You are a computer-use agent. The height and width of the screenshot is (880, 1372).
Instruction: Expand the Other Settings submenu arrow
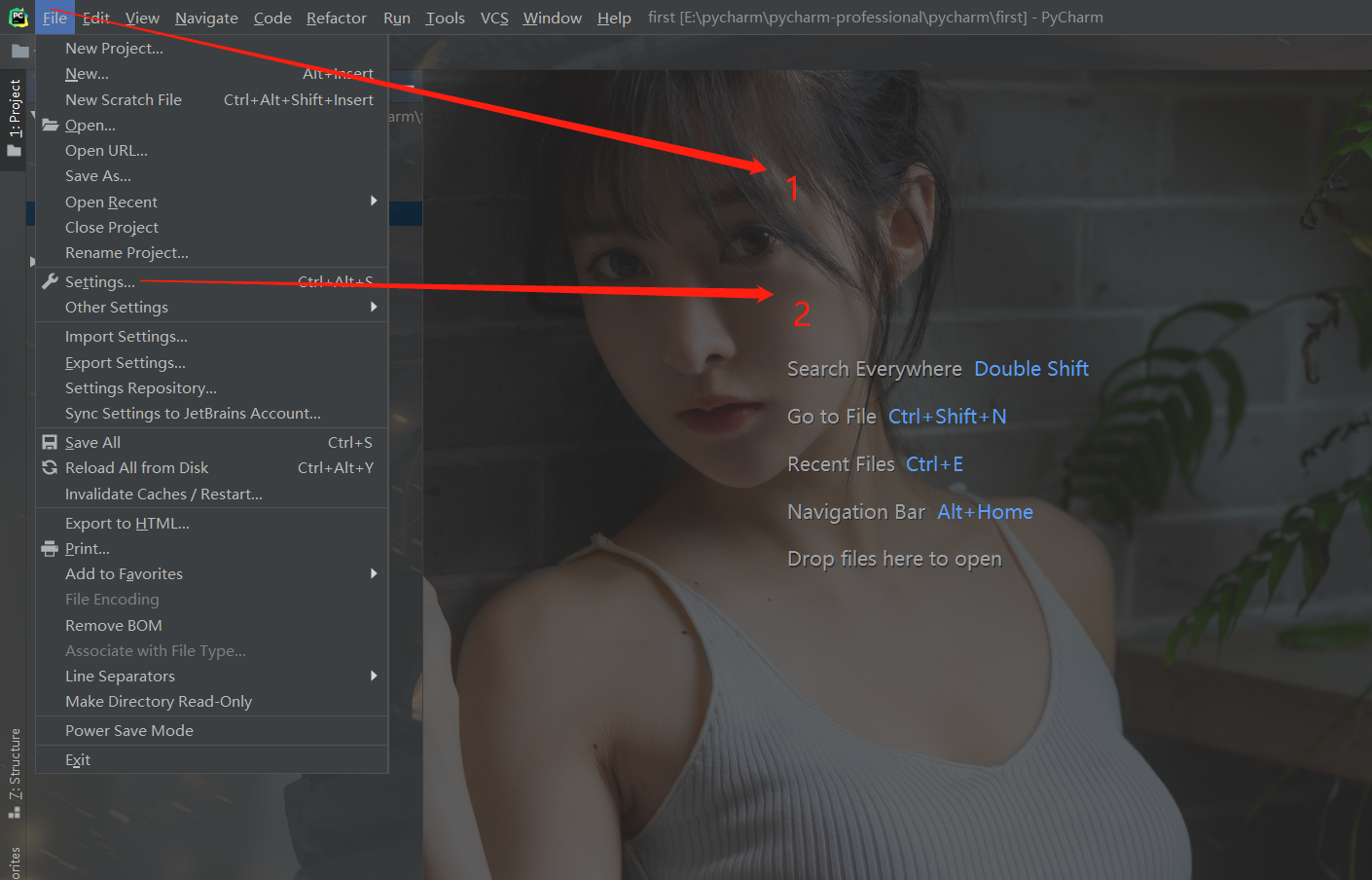tap(374, 307)
